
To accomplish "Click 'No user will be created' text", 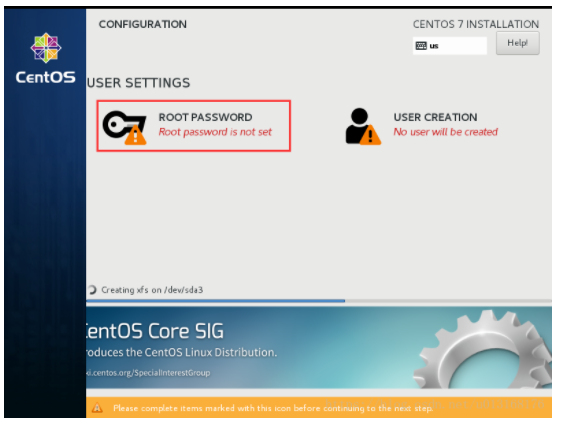I will tap(446, 132).
